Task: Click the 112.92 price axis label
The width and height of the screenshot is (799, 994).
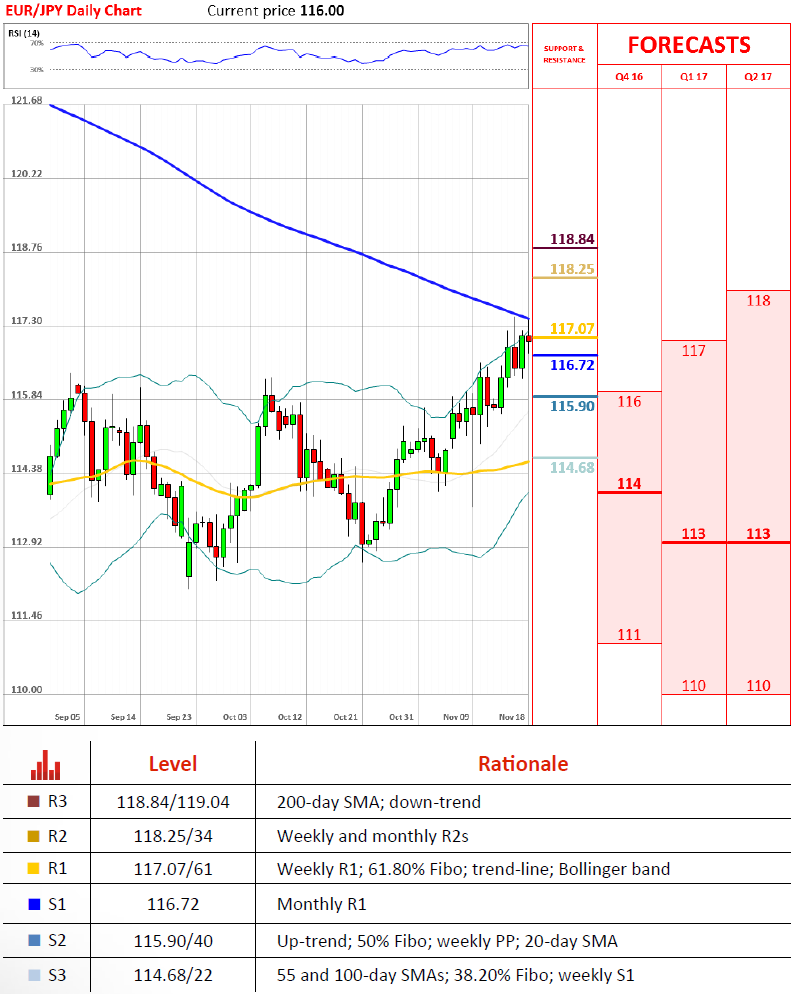Action: (x=27, y=542)
